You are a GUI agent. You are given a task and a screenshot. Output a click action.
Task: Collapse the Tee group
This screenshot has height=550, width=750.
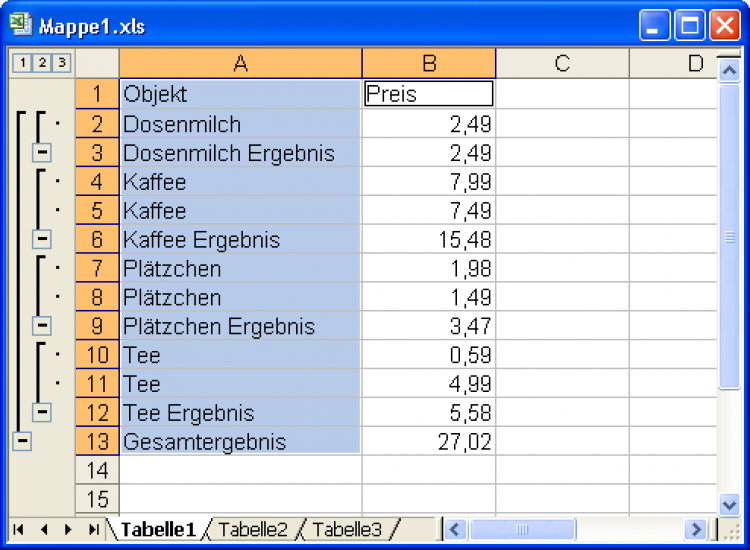coord(41,412)
